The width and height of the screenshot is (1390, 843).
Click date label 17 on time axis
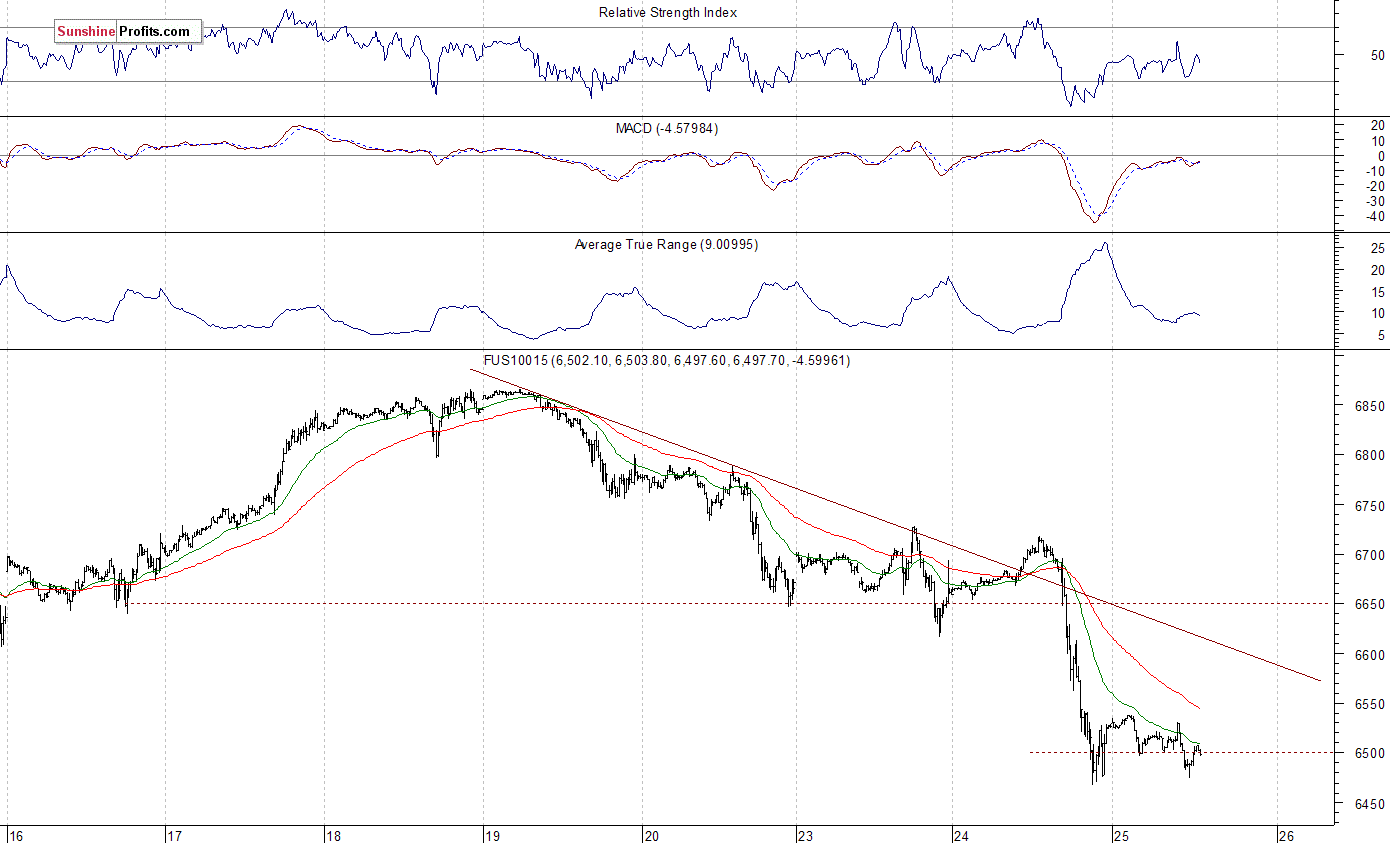174,835
